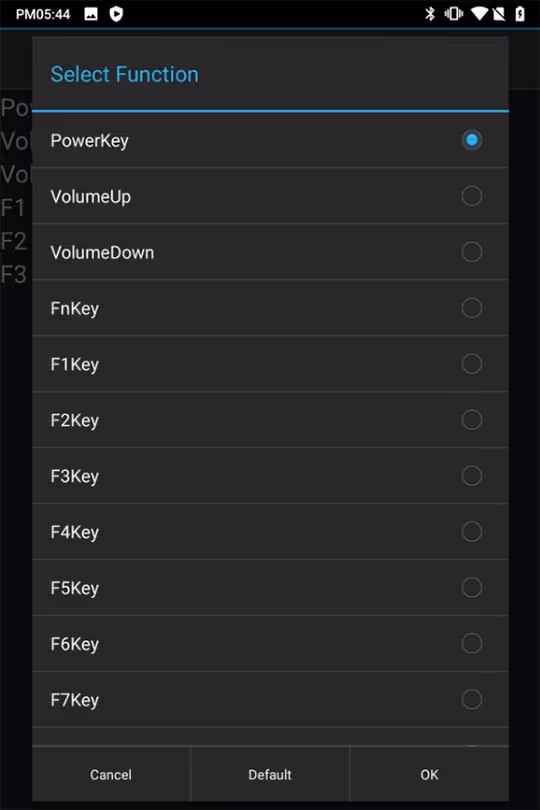This screenshot has width=540, height=810.
Task: Tap the Bluetooth status bar icon
Action: [x=429, y=13]
